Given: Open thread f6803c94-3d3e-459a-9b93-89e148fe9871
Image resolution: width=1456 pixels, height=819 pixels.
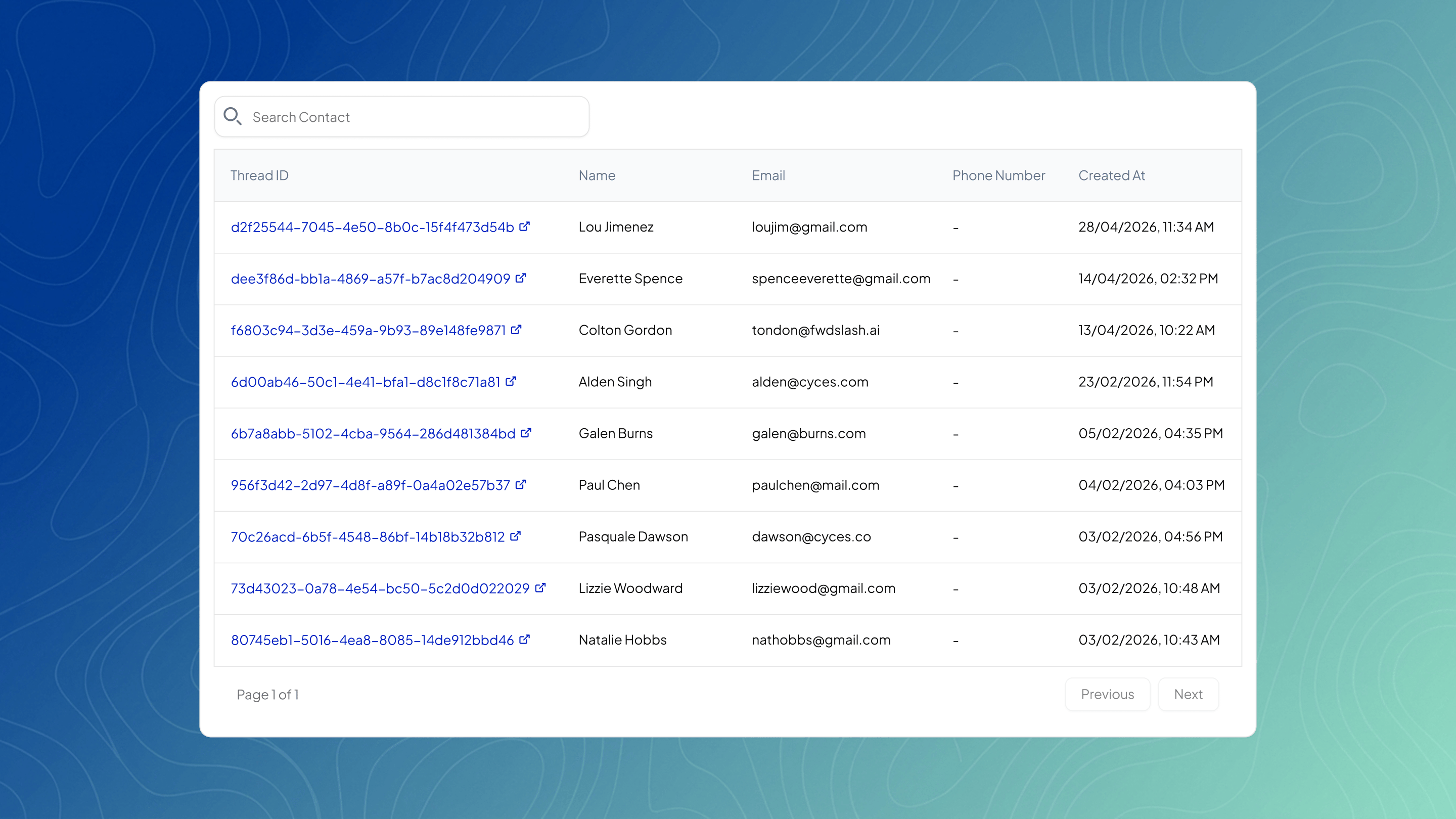Looking at the screenshot, I should coord(369,330).
